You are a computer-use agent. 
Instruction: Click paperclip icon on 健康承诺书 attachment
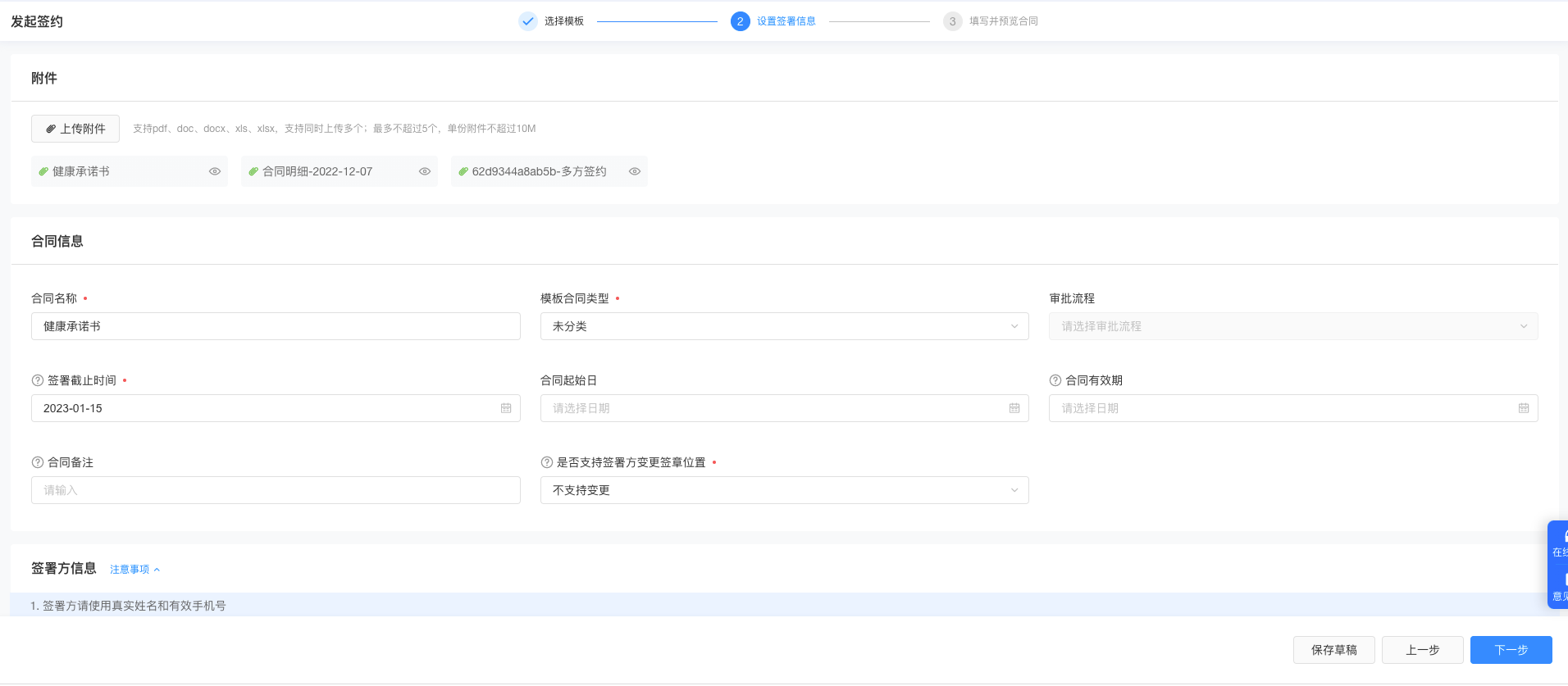click(43, 171)
